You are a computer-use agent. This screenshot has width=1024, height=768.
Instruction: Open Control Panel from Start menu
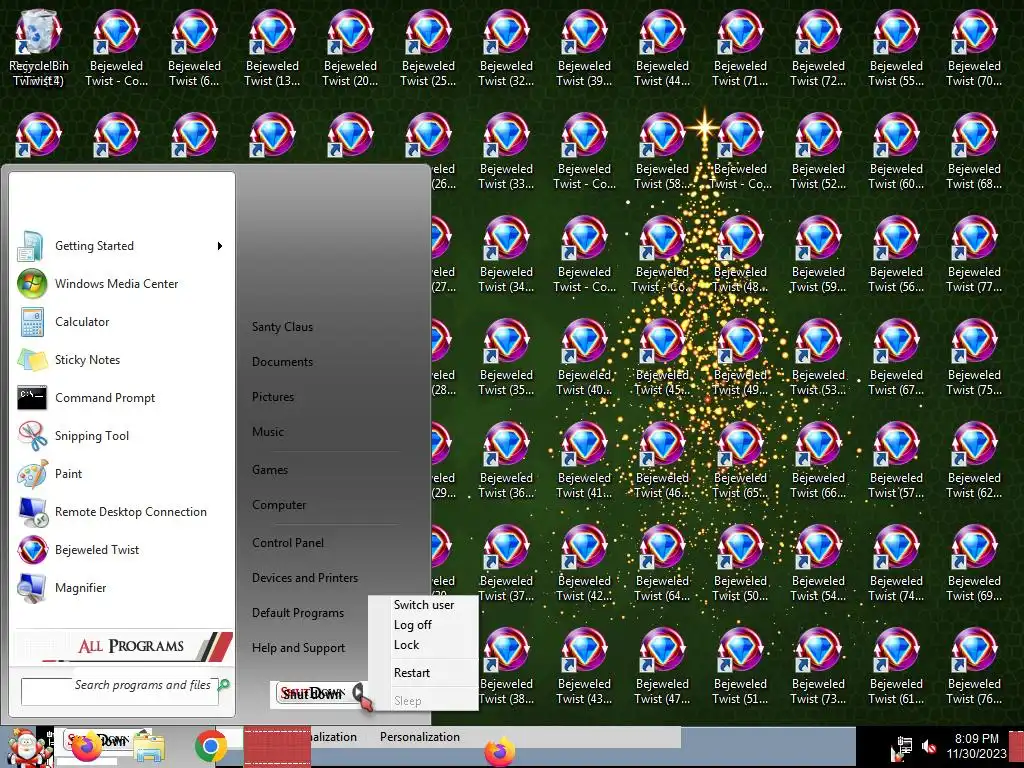(x=288, y=543)
